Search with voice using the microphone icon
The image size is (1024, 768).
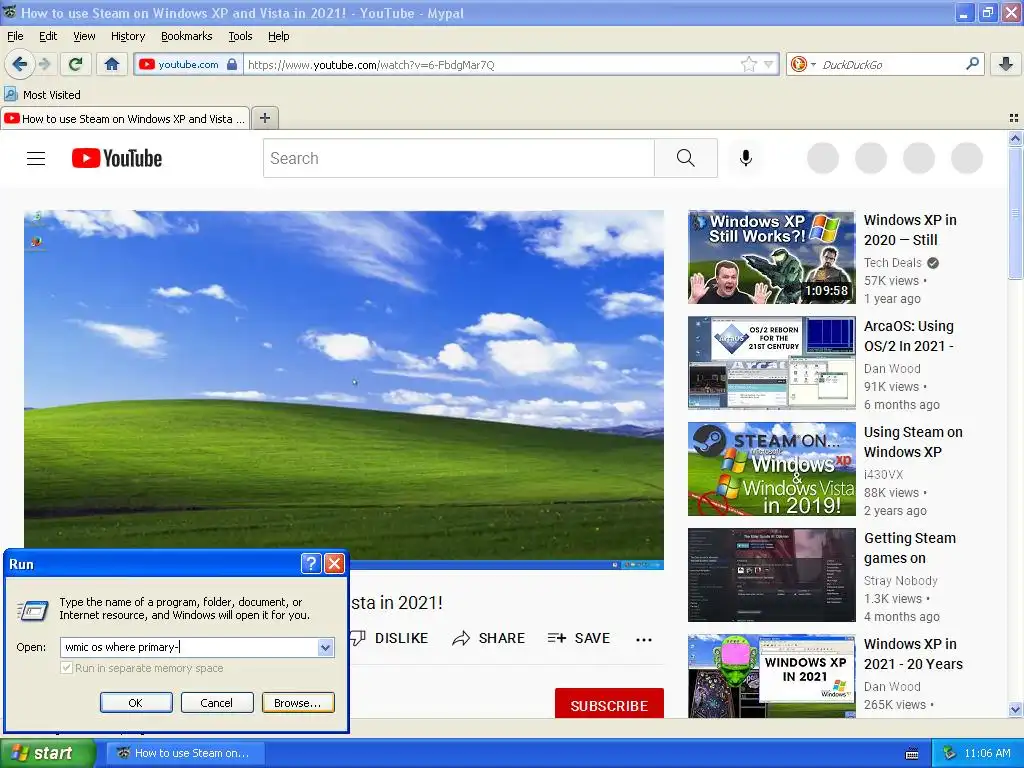(746, 158)
